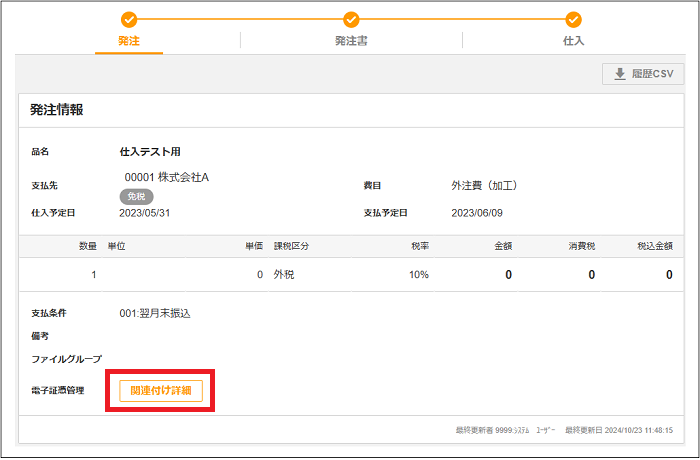Open 関連付け詳細 for electronic voucher management
This screenshot has width=700, height=460.
tap(160, 390)
